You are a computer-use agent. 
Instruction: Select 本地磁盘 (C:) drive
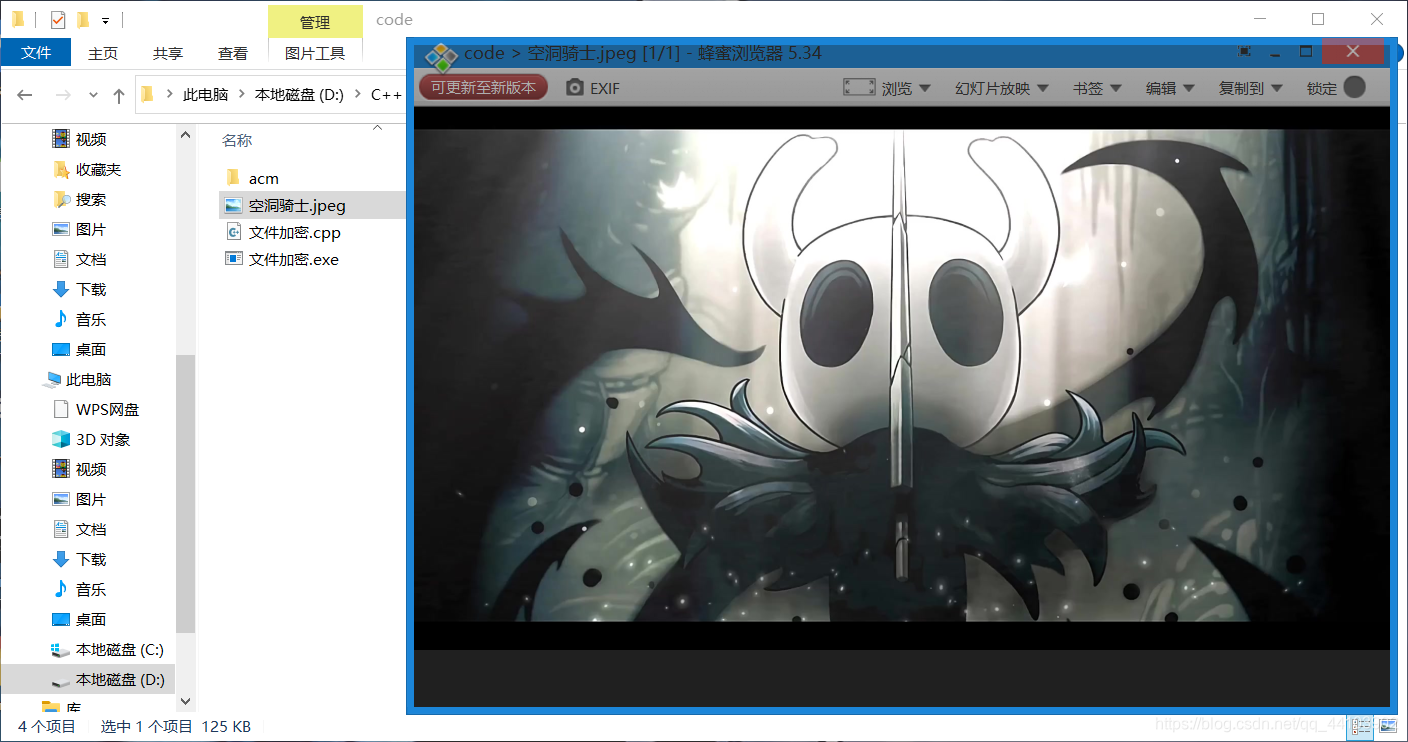108,650
